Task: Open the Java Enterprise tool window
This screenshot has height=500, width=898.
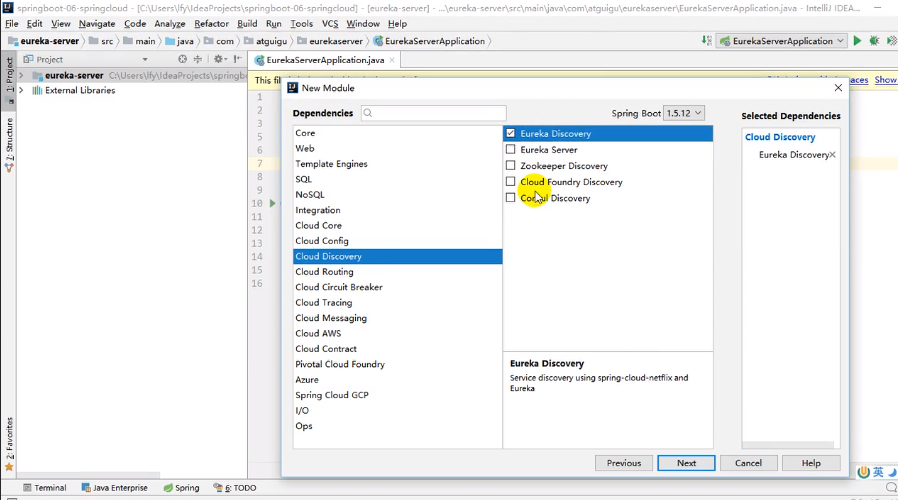Action: pos(115,487)
